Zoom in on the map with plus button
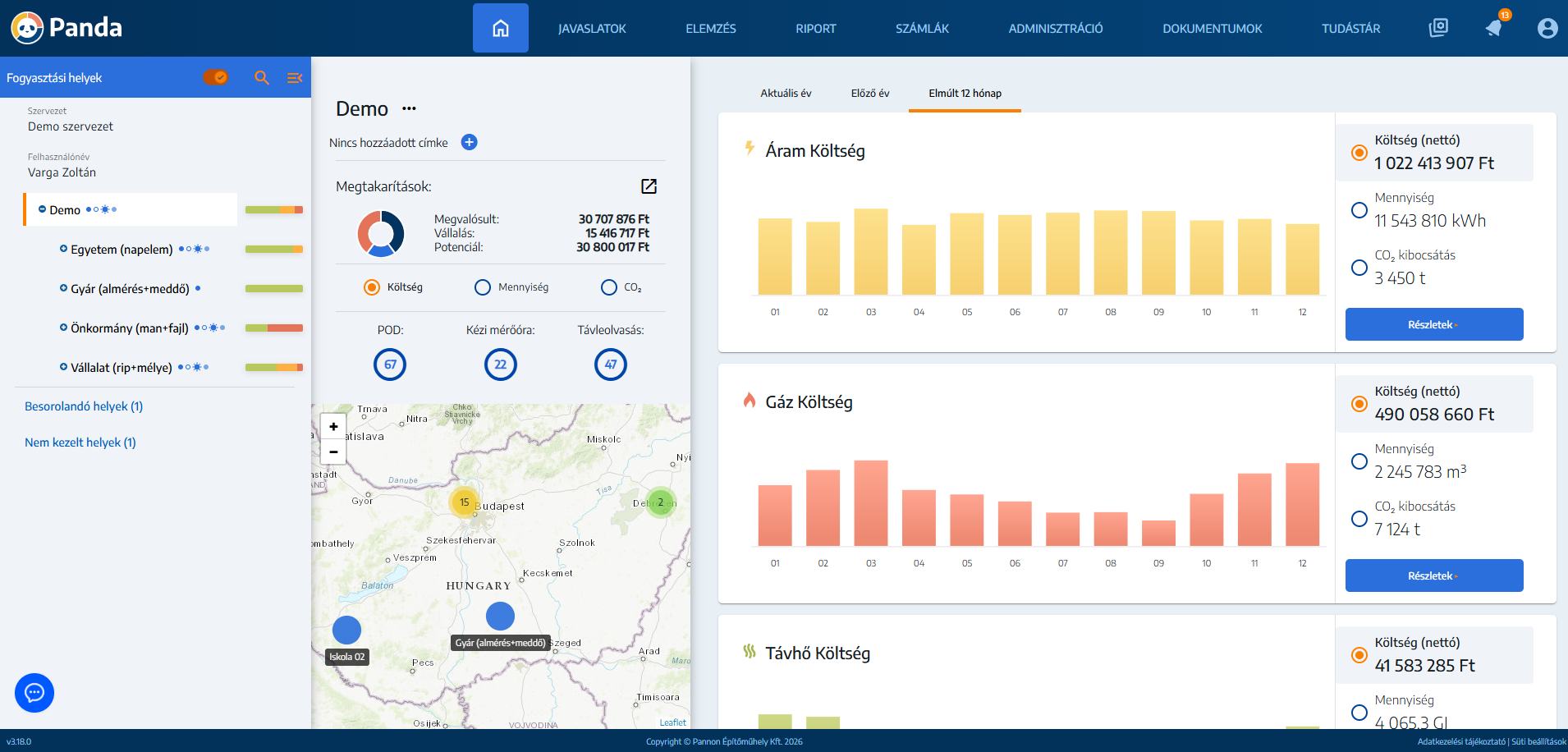Viewport: 1568px width, 752px height. 333,426
